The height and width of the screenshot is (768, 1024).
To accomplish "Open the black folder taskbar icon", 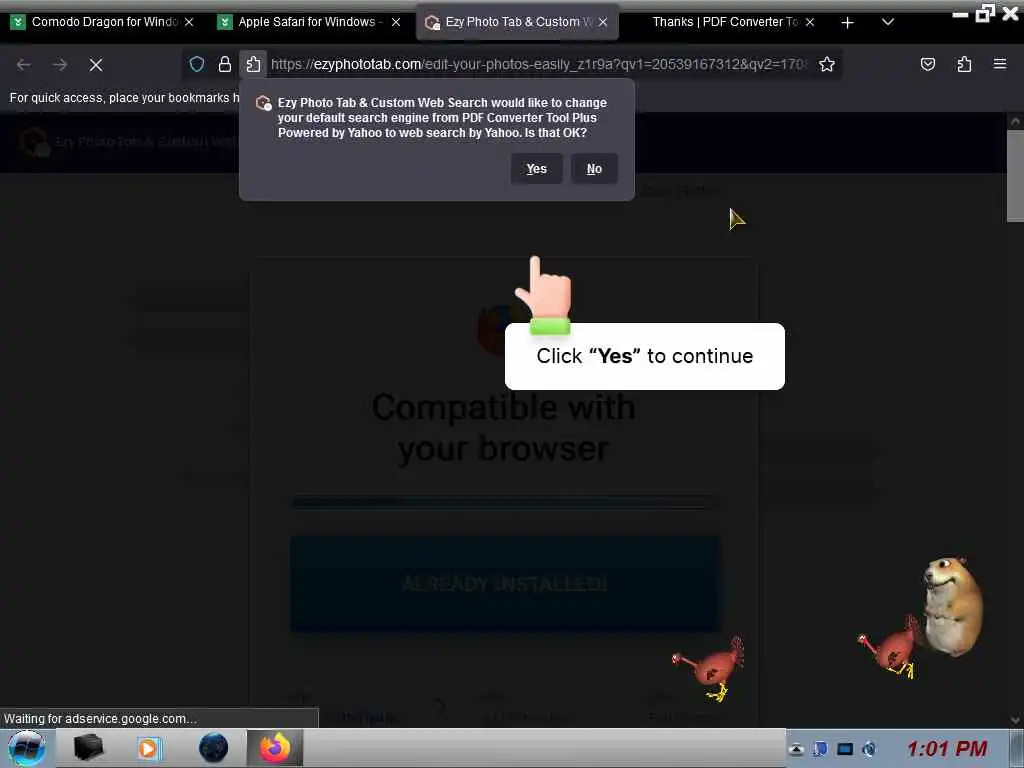I will coord(88,748).
